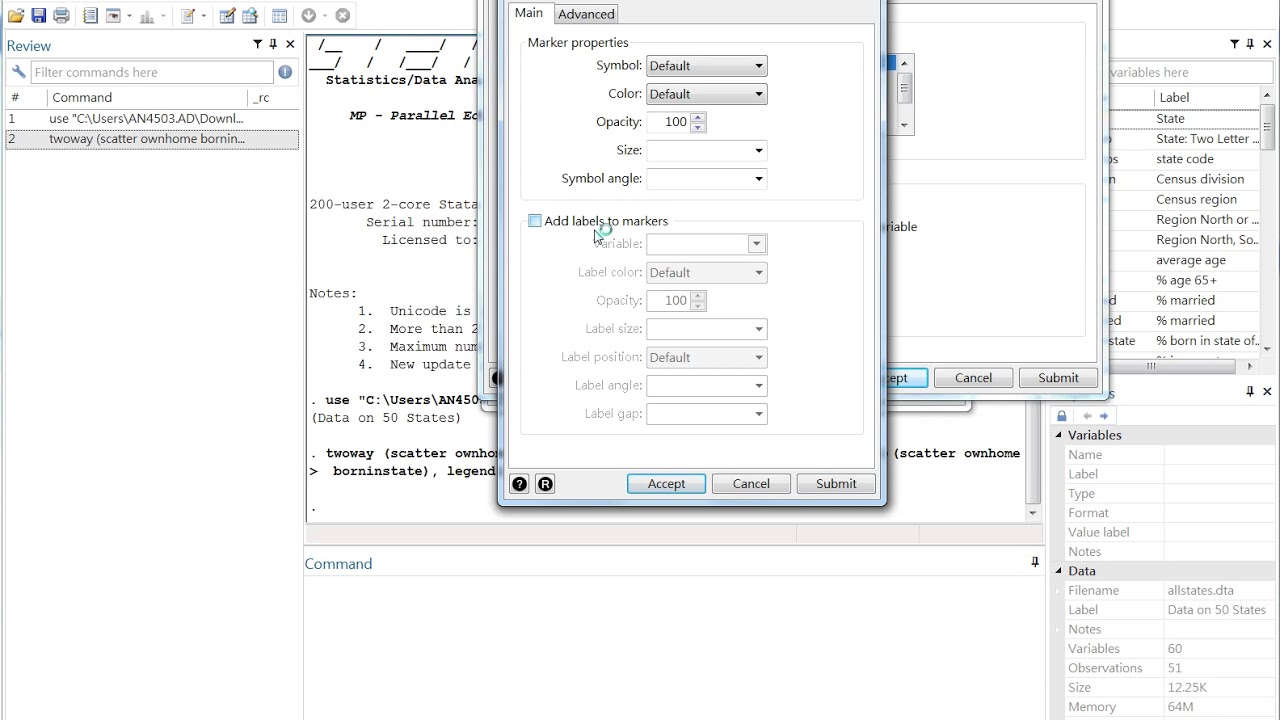Click the Break (X) toolbar icon
1280x720 pixels.
(x=343, y=15)
